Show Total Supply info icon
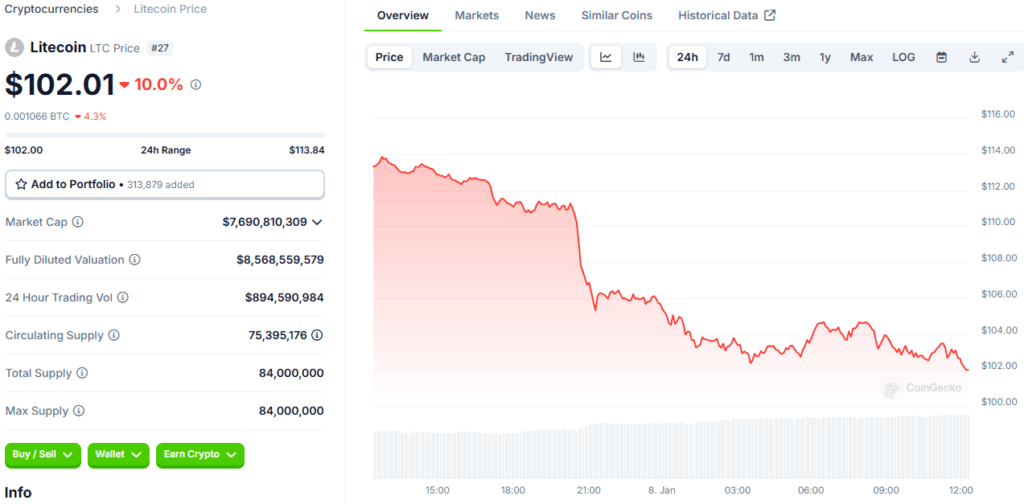The width and height of the screenshot is (1024, 504). pyautogui.click(x=82, y=373)
